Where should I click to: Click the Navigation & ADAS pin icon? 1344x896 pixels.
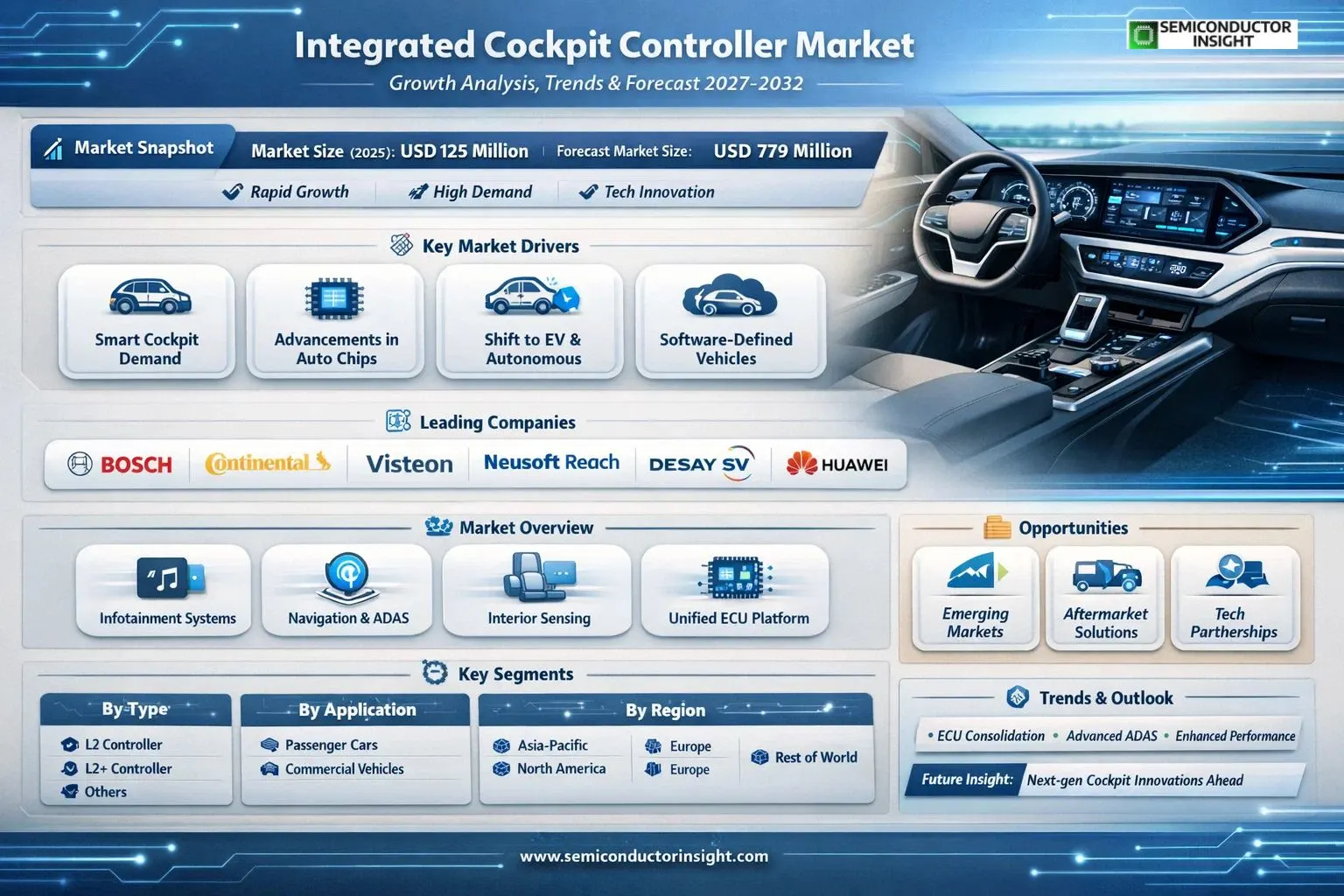[x=346, y=579]
